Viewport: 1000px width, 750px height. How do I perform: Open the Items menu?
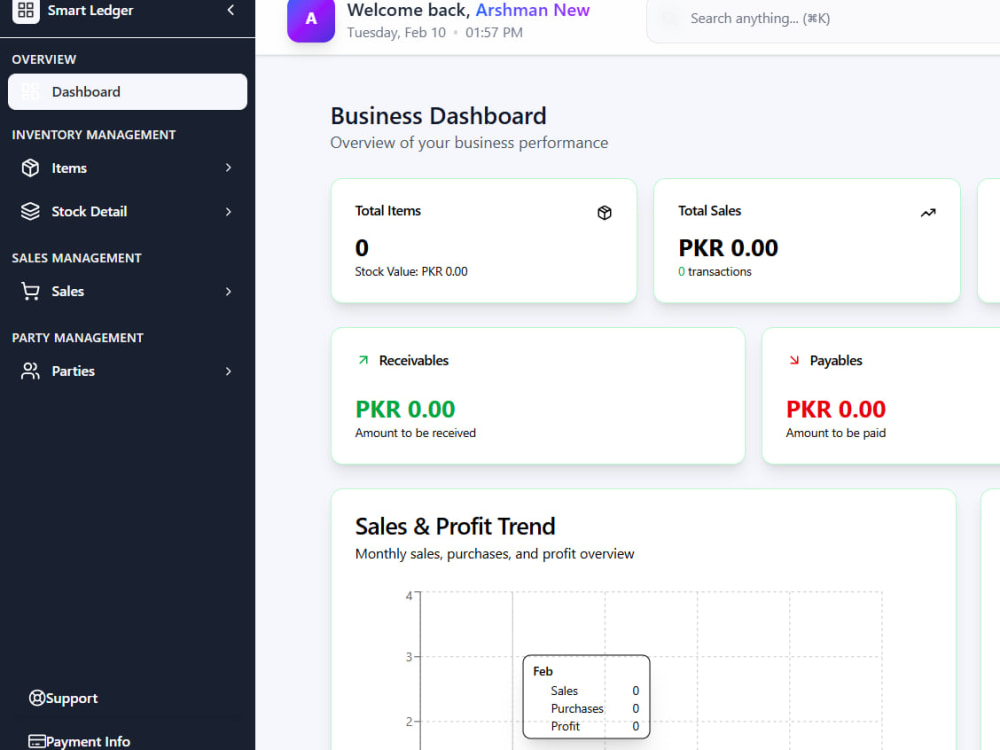tap(128, 168)
